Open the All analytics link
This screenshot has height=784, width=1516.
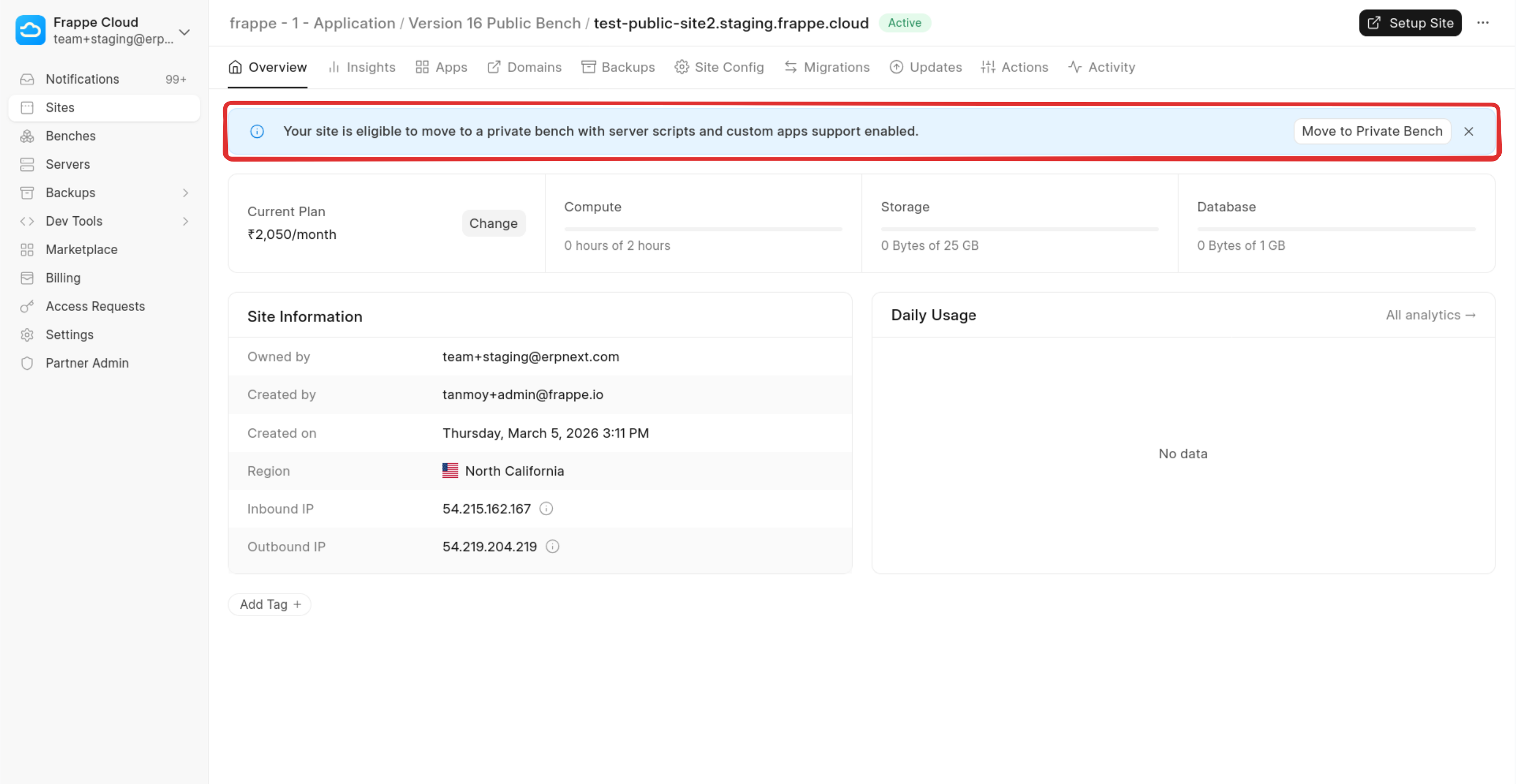coord(1430,315)
